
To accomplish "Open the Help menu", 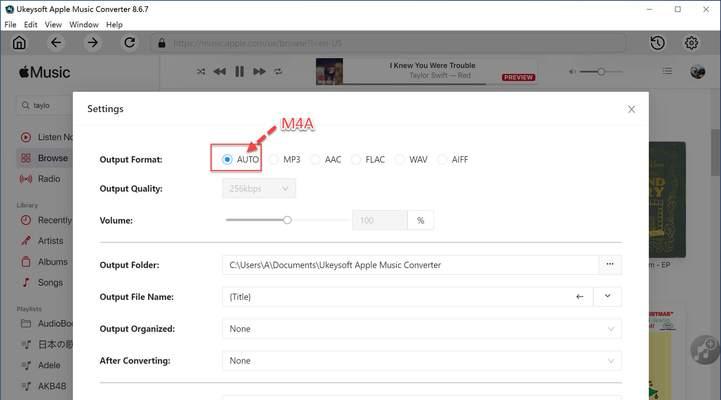I will tap(114, 24).
